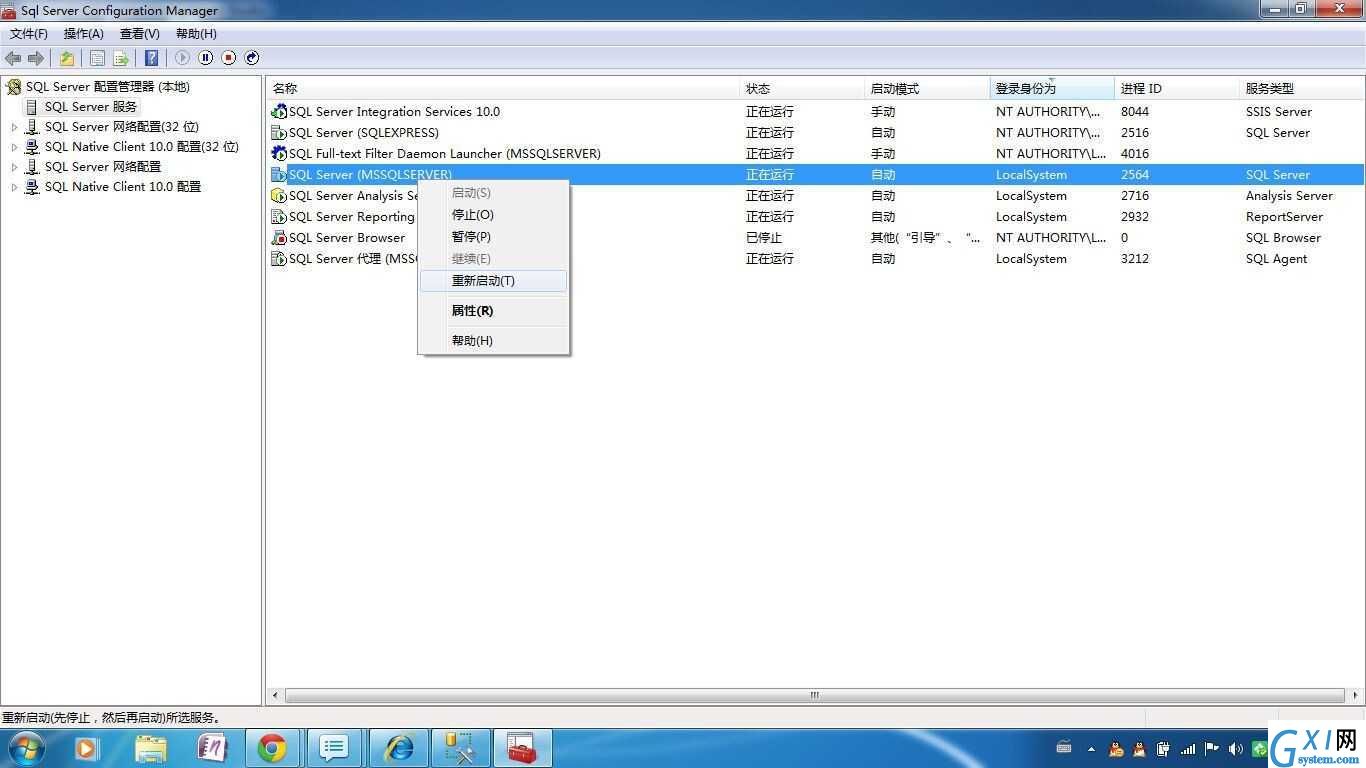Show hidden tray icons arrow
The image size is (1366, 768).
pos(1091,748)
